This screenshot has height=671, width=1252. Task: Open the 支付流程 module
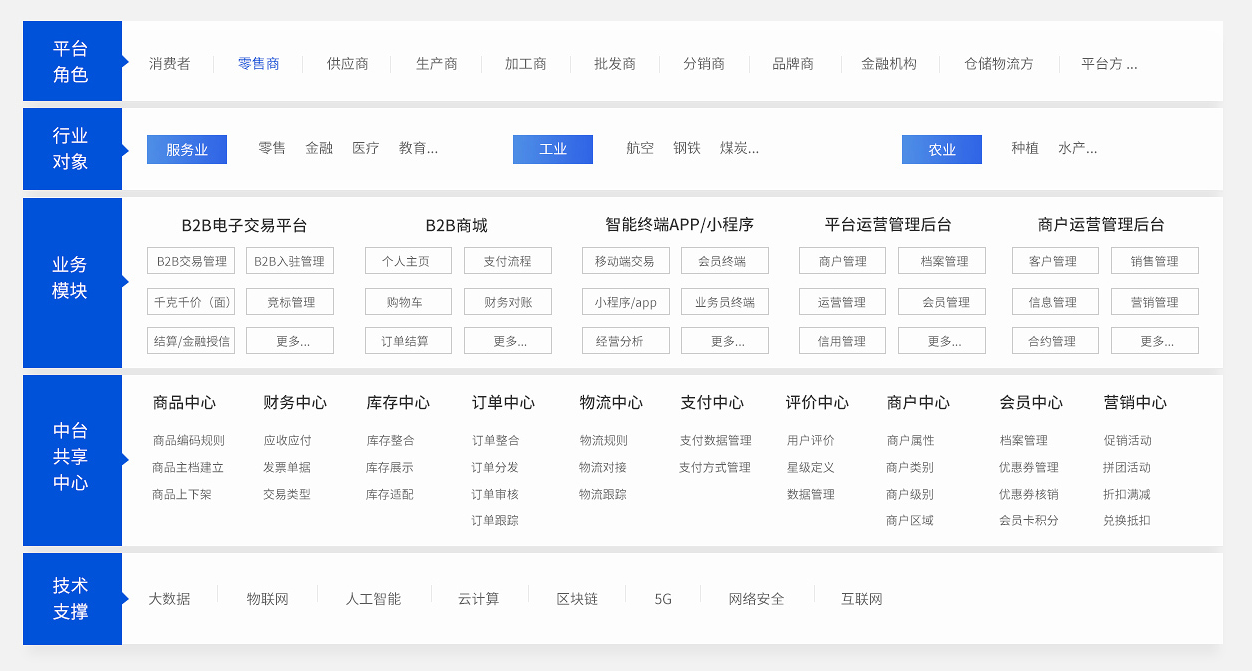point(508,261)
